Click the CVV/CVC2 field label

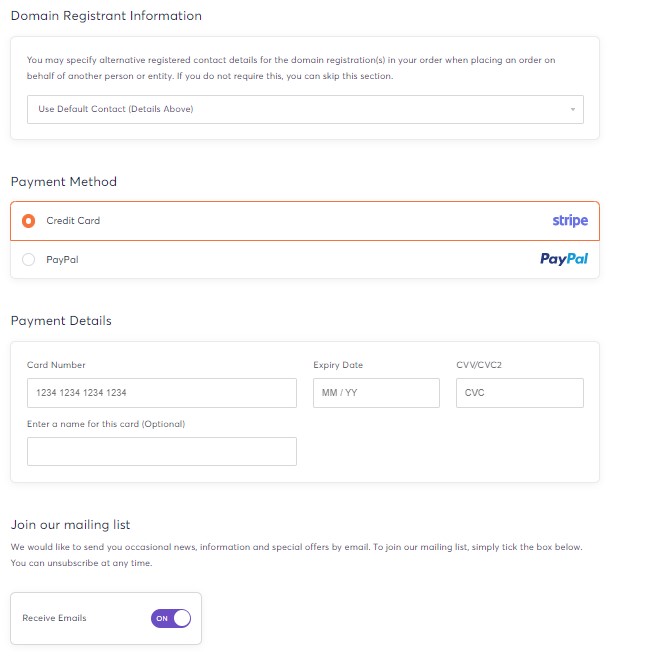(479, 365)
